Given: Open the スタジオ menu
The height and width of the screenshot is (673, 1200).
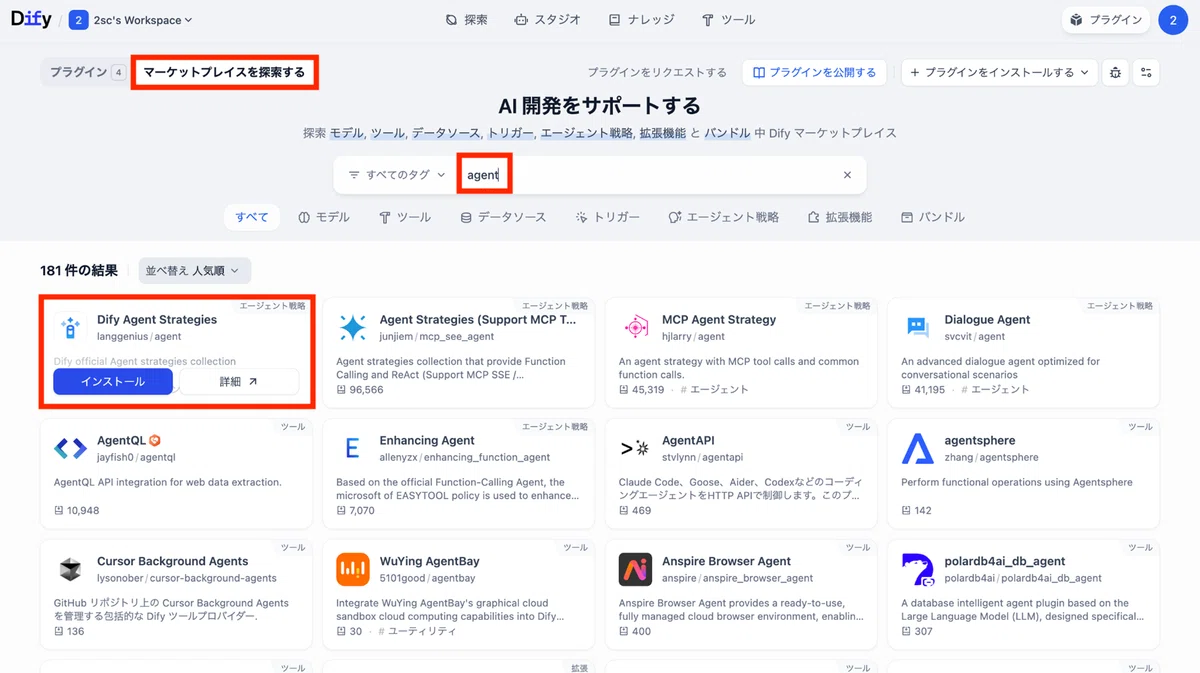Looking at the screenshot, I should click(x=550, y=20).
